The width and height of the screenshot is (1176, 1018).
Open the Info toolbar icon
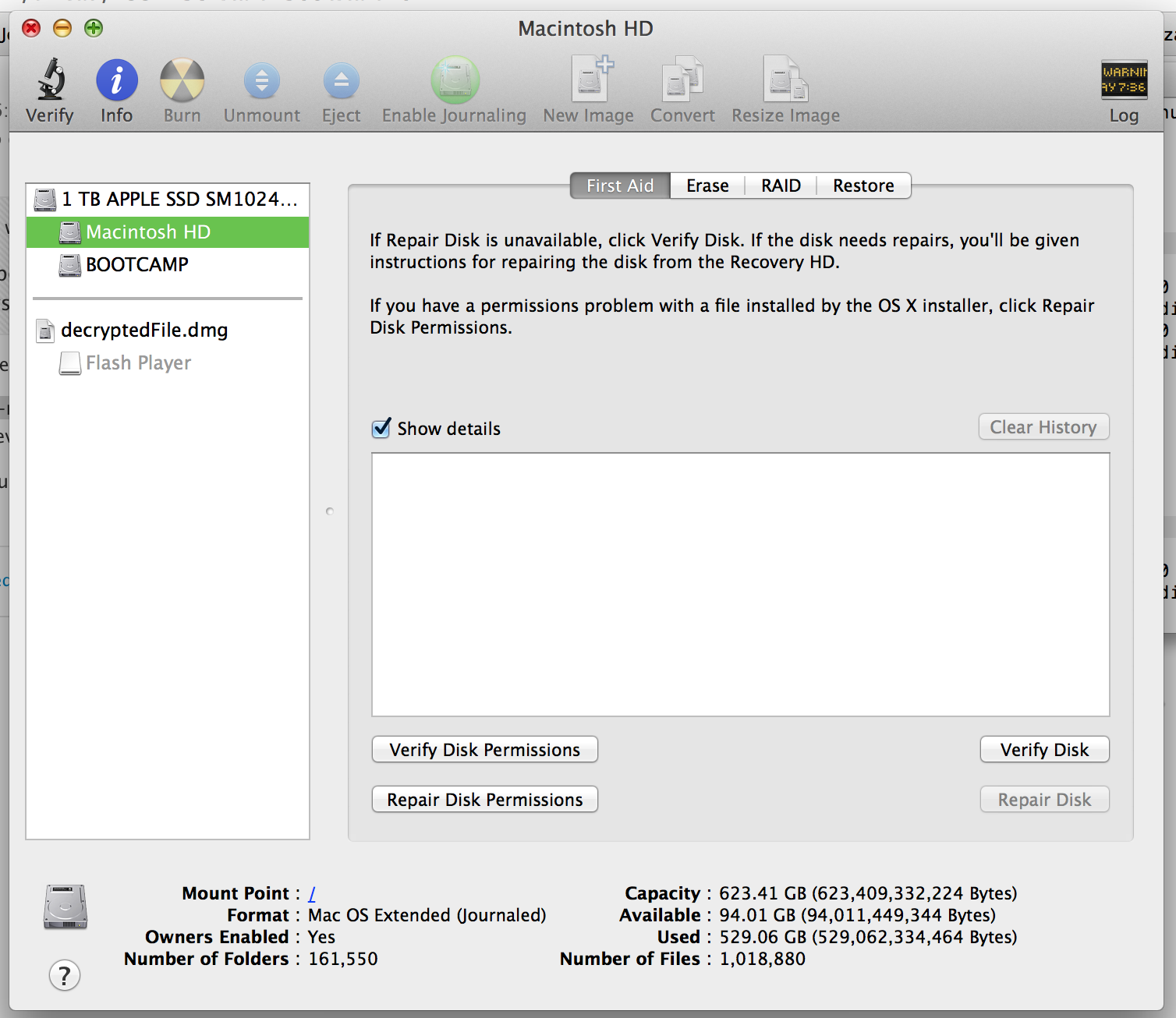click(117, 80)
